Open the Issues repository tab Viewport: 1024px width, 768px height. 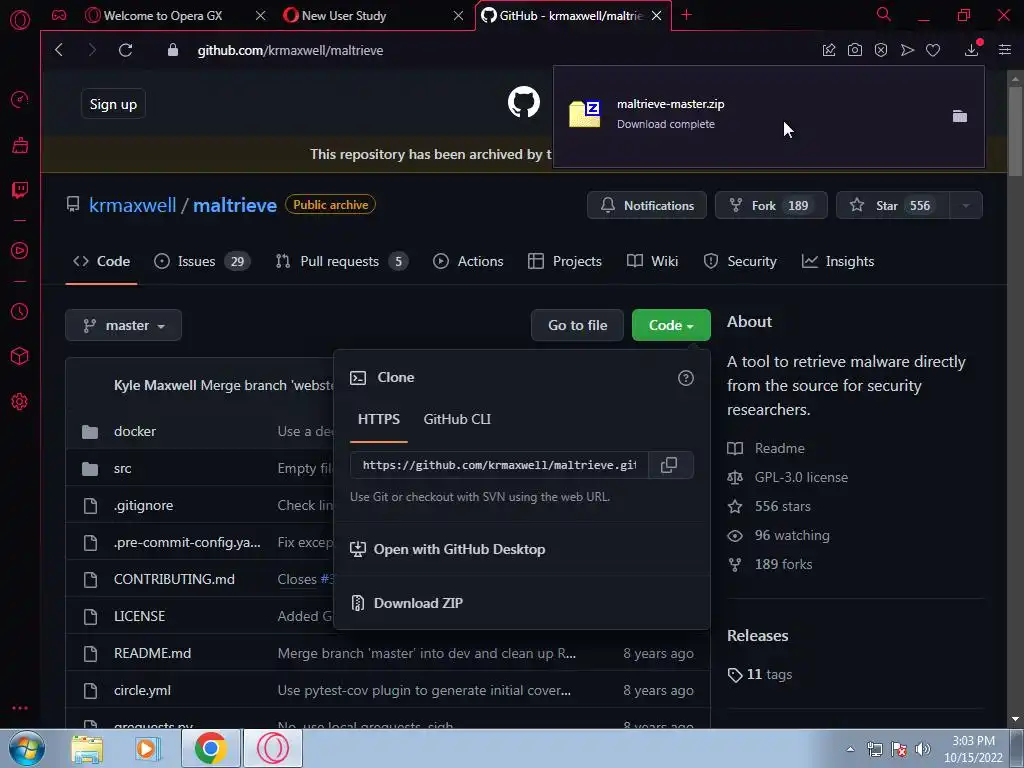202,261
